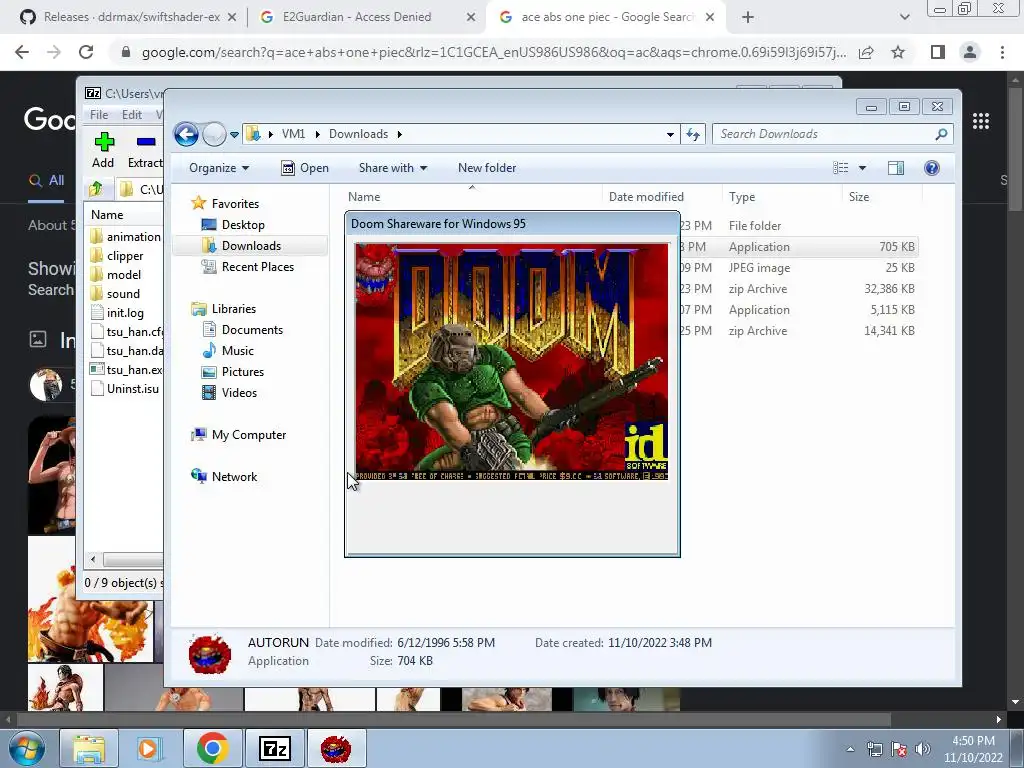The height and width of the screenshot is (768, 1024).
Task: Bookmark this page with star icon
Action: click(x=898, y=52)
